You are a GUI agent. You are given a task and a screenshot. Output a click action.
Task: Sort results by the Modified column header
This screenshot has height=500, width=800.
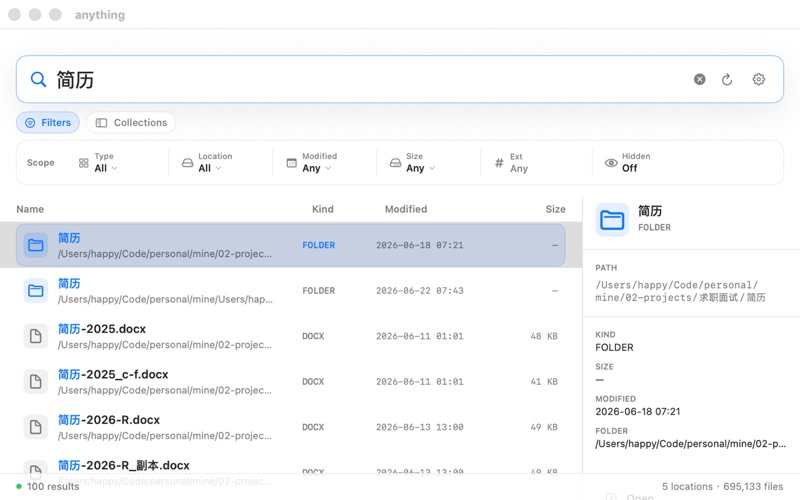[406, 209]
